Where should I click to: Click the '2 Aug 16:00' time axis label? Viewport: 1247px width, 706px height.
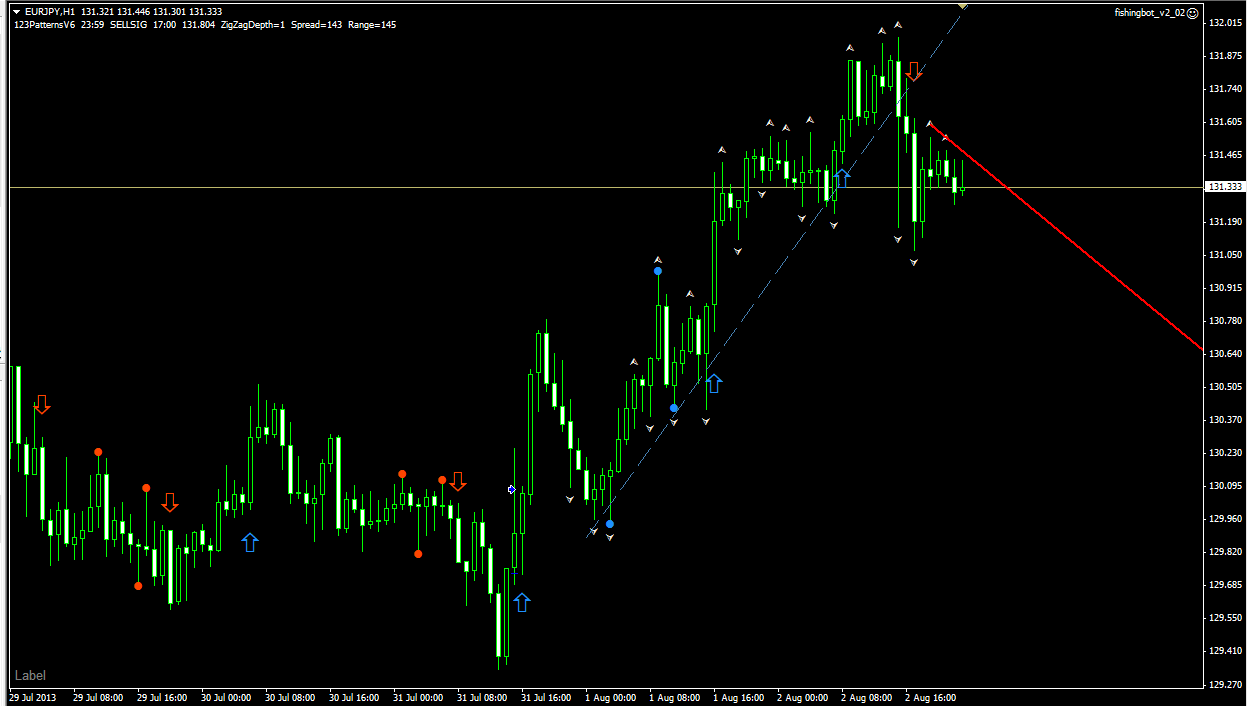tap(930, 698)
